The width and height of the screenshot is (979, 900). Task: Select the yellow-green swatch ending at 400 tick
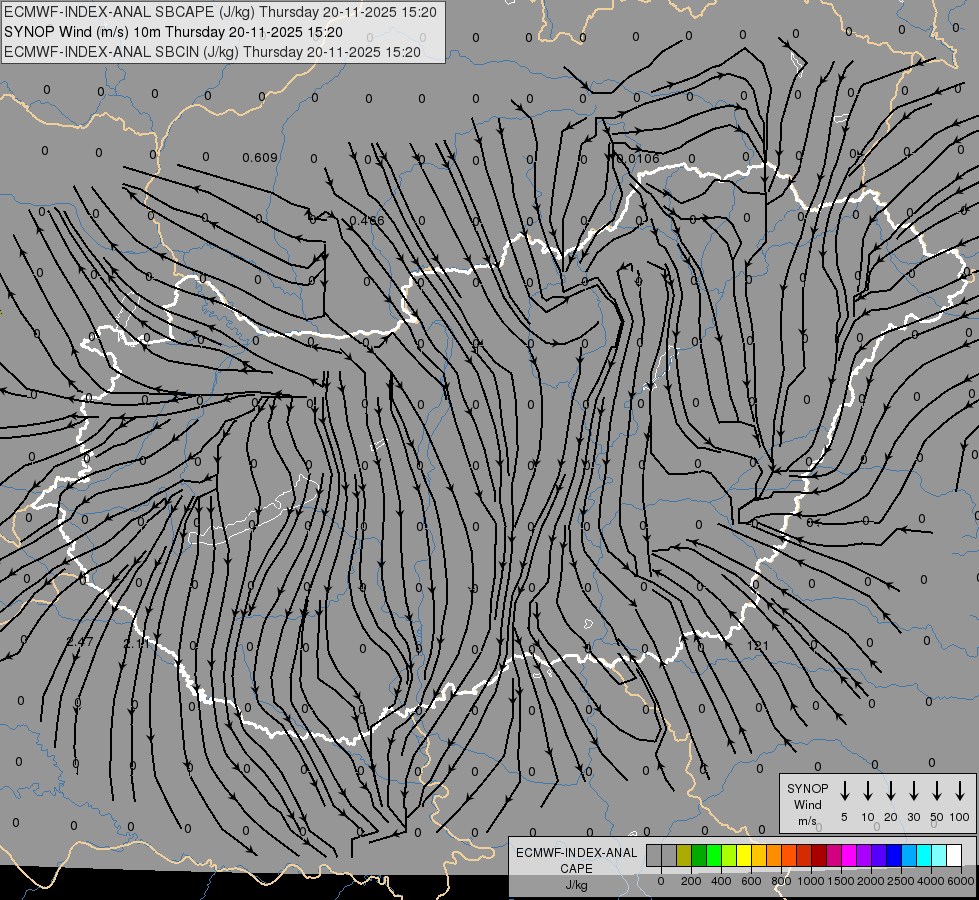(x=729, y=855)
